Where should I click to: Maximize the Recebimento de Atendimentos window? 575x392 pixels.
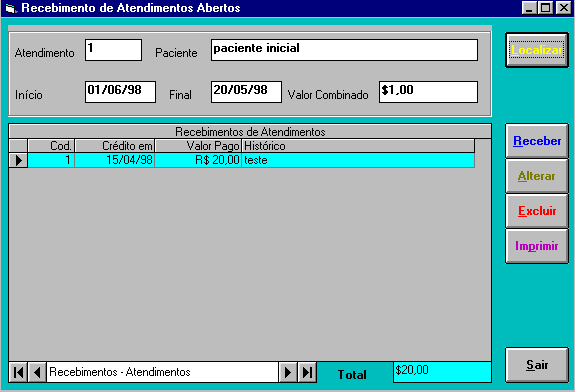tap(546, 8)
